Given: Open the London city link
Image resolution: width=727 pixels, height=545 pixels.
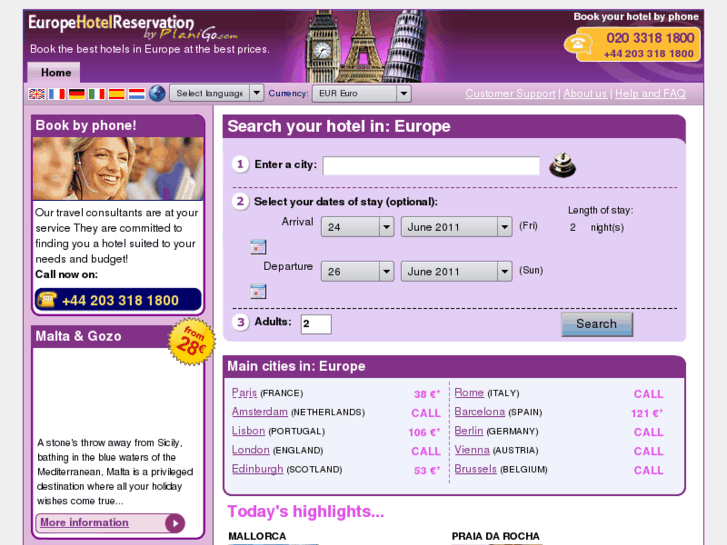Looking at the screenshot, I should [x=250, y=450].
